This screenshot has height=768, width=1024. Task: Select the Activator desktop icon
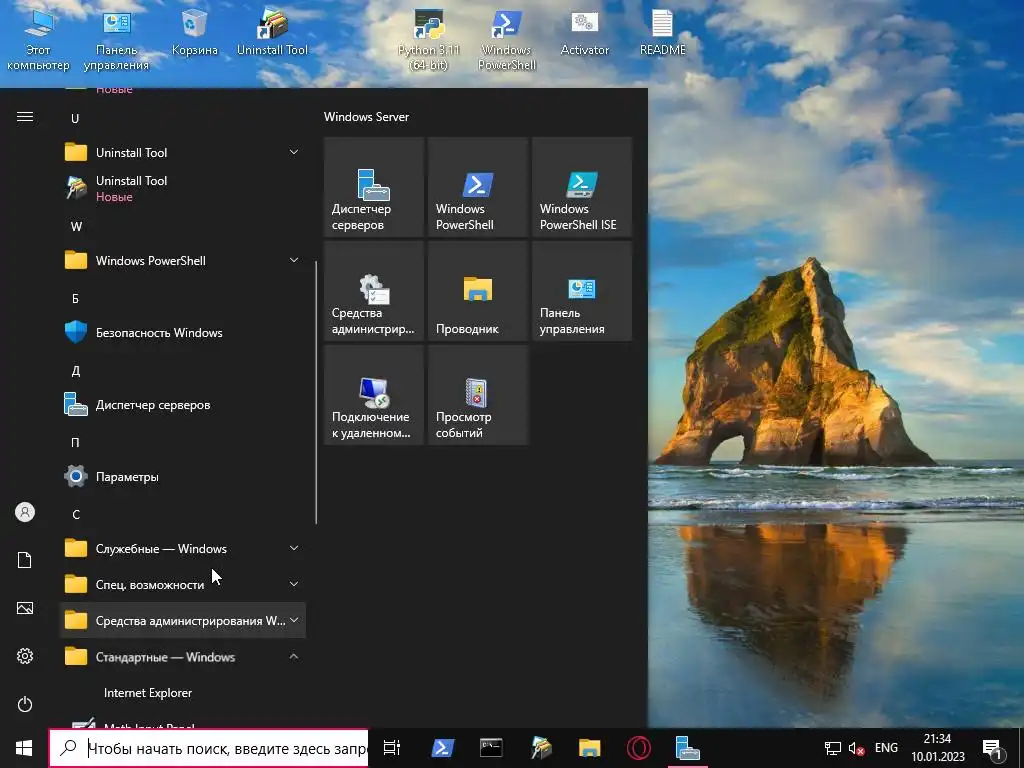pos(584,33)
